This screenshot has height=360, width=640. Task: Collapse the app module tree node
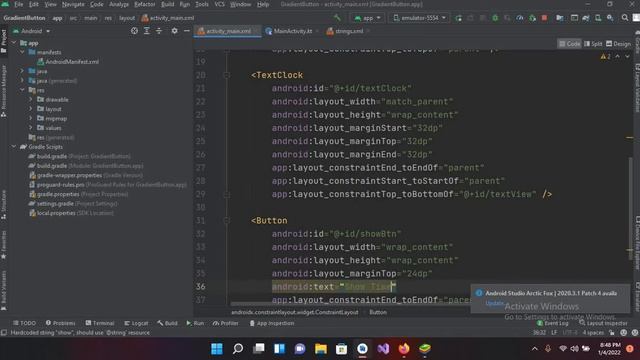pos(14,42)
